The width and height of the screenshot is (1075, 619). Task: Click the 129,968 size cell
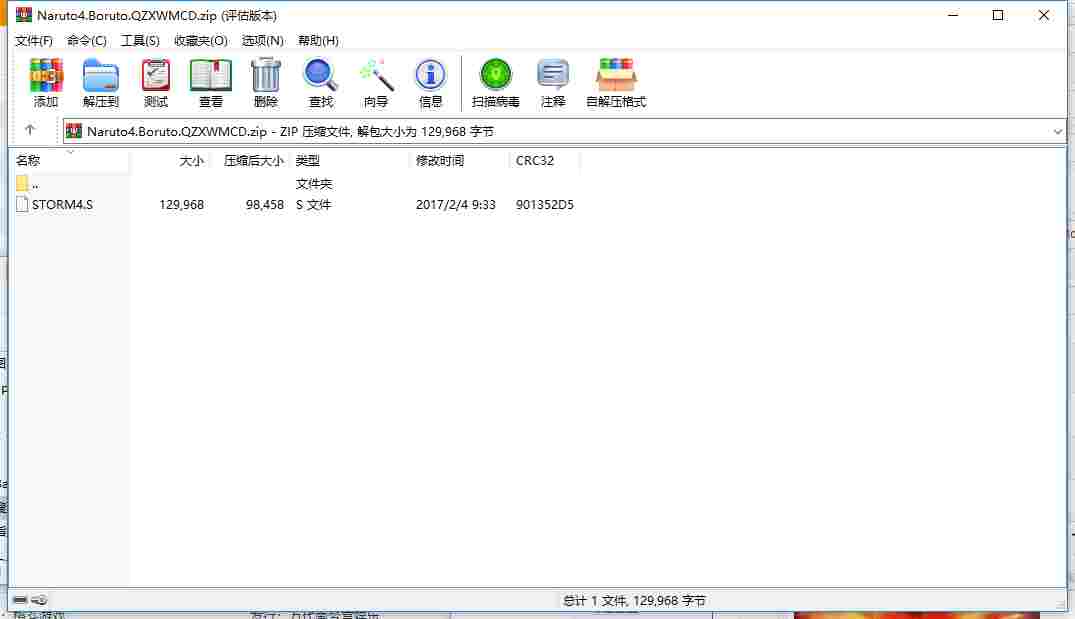[x=182, y=204]
